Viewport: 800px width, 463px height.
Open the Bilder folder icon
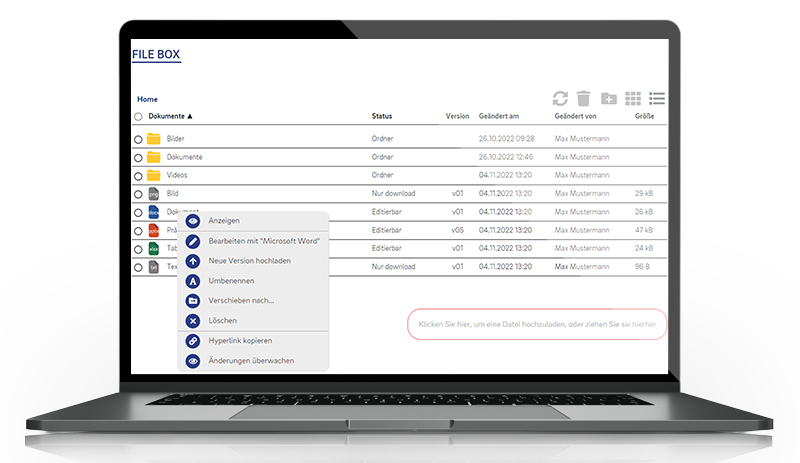point(154,139)
